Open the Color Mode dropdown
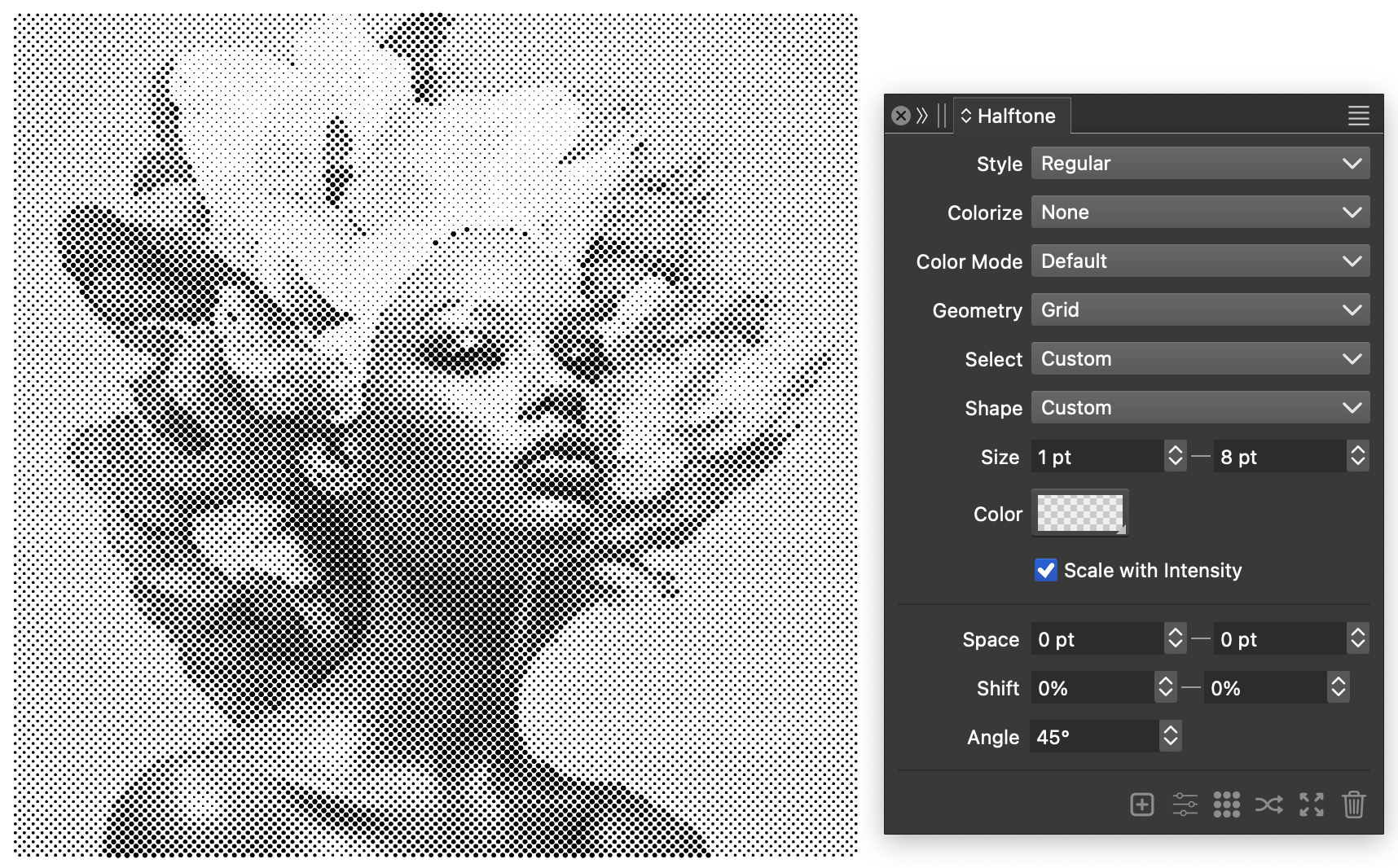The image size is (1398, 868). (x=1199, y=261)
